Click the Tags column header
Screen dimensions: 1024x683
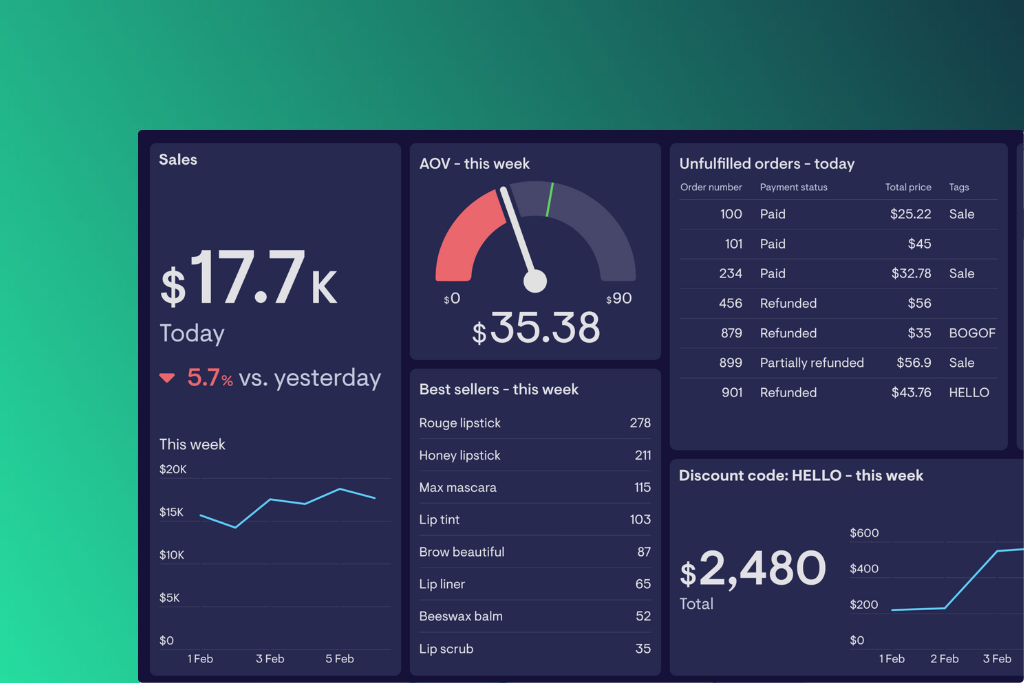point(959,187)
